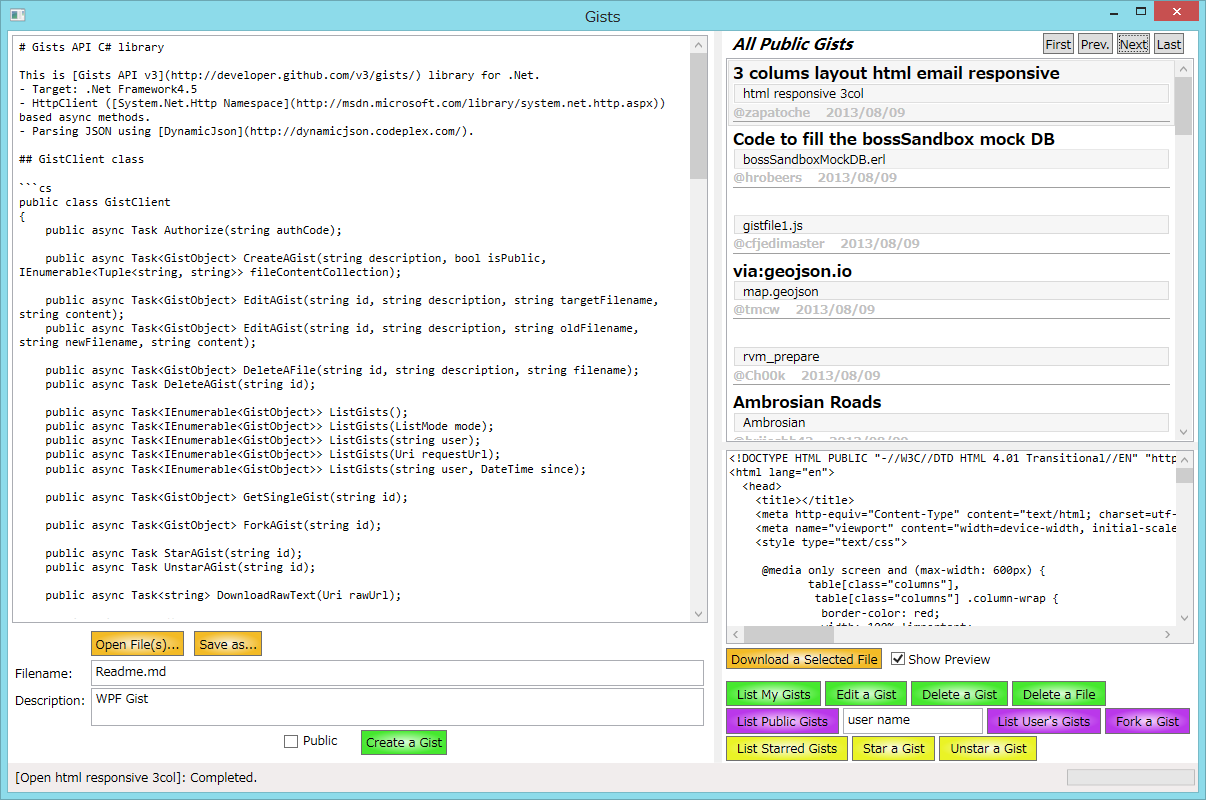1206x800 pixels.
Task: Select file html responsive 3col
Action: pyautogui.click(x=951, y=93)
